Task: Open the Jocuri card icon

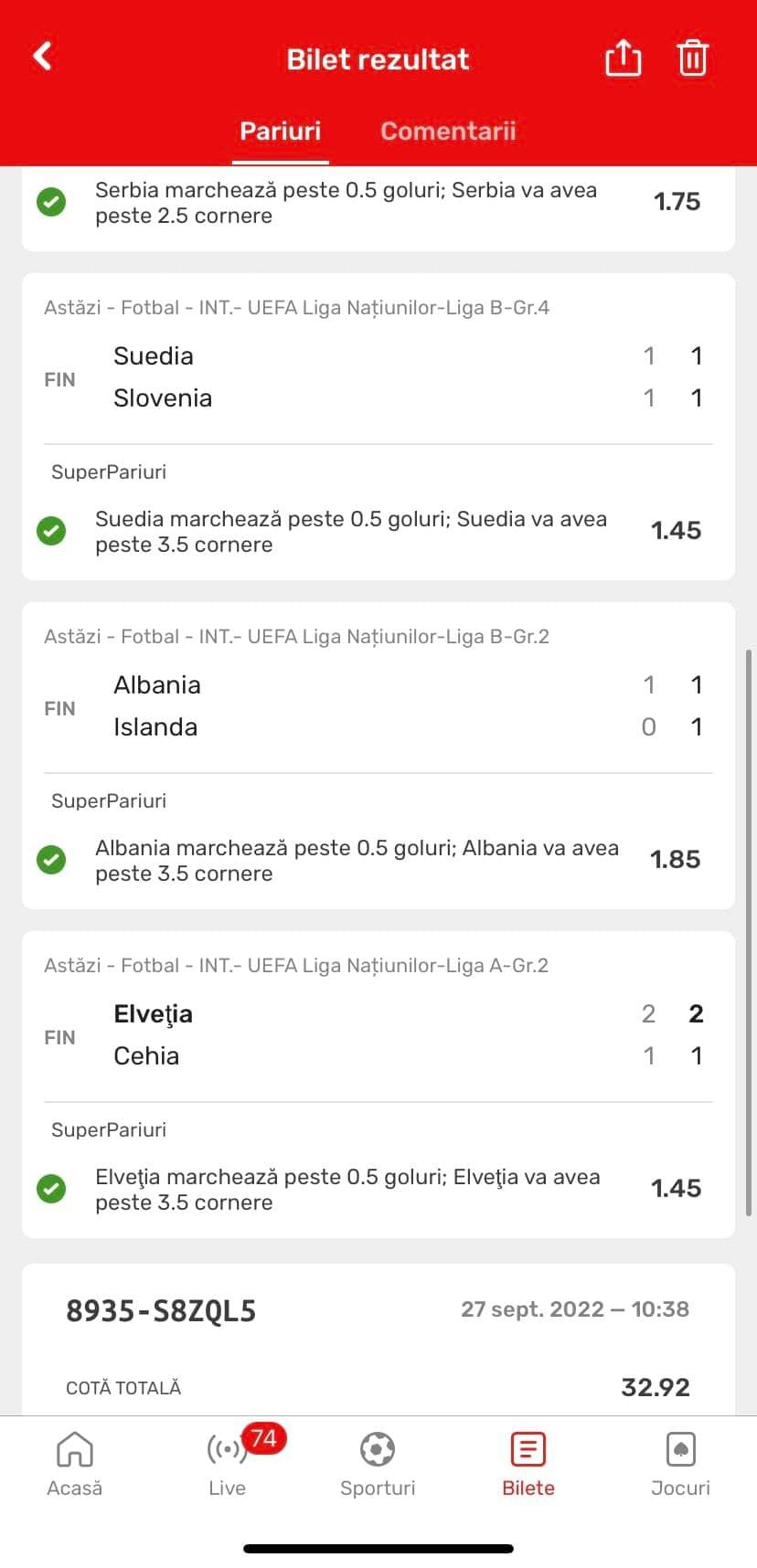Action: (680, 1449)
